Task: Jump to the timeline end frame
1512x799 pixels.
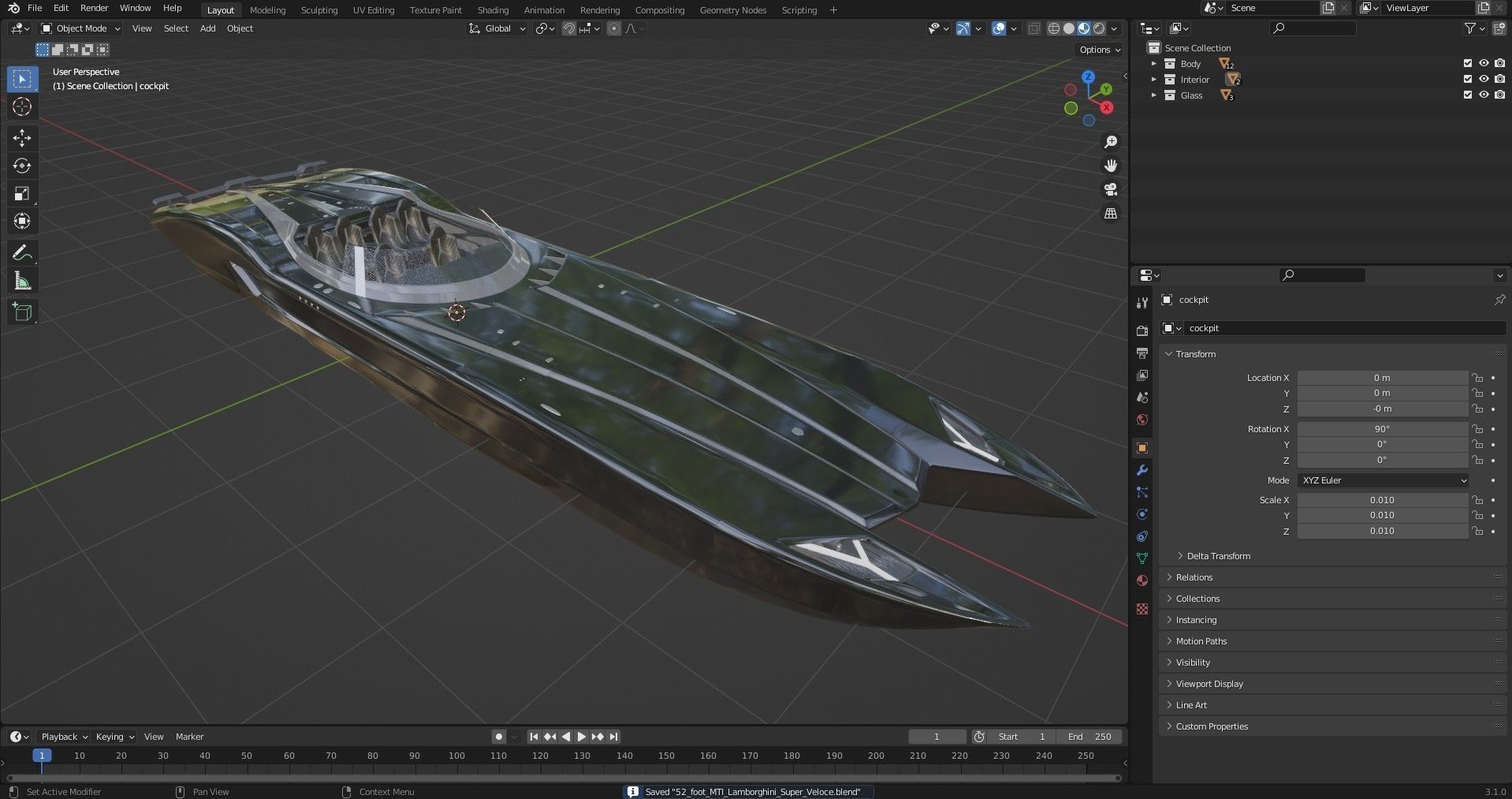Action: click(613, 737)
